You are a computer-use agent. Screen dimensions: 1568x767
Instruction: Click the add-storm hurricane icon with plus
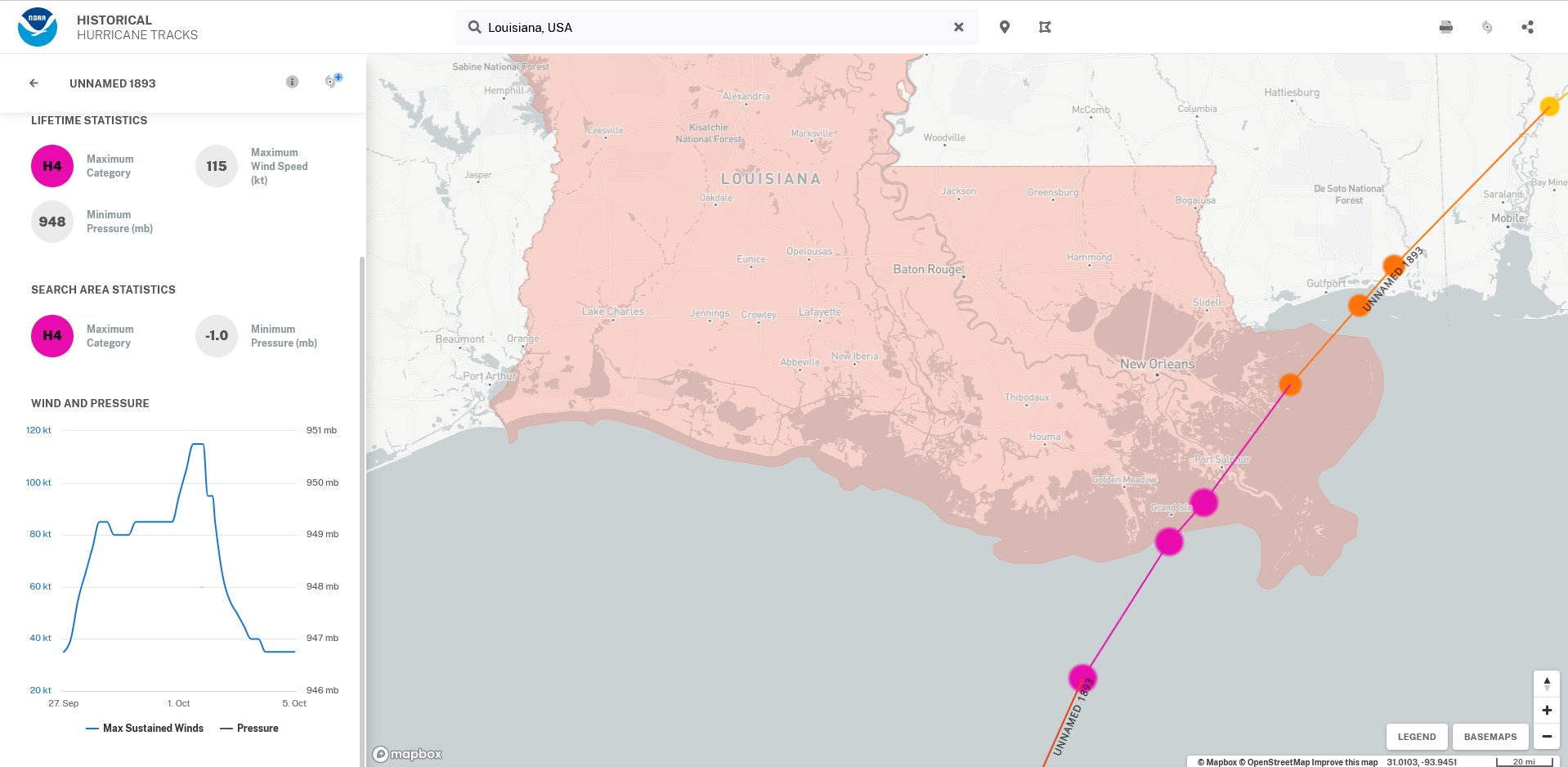(x=332, y=81)
